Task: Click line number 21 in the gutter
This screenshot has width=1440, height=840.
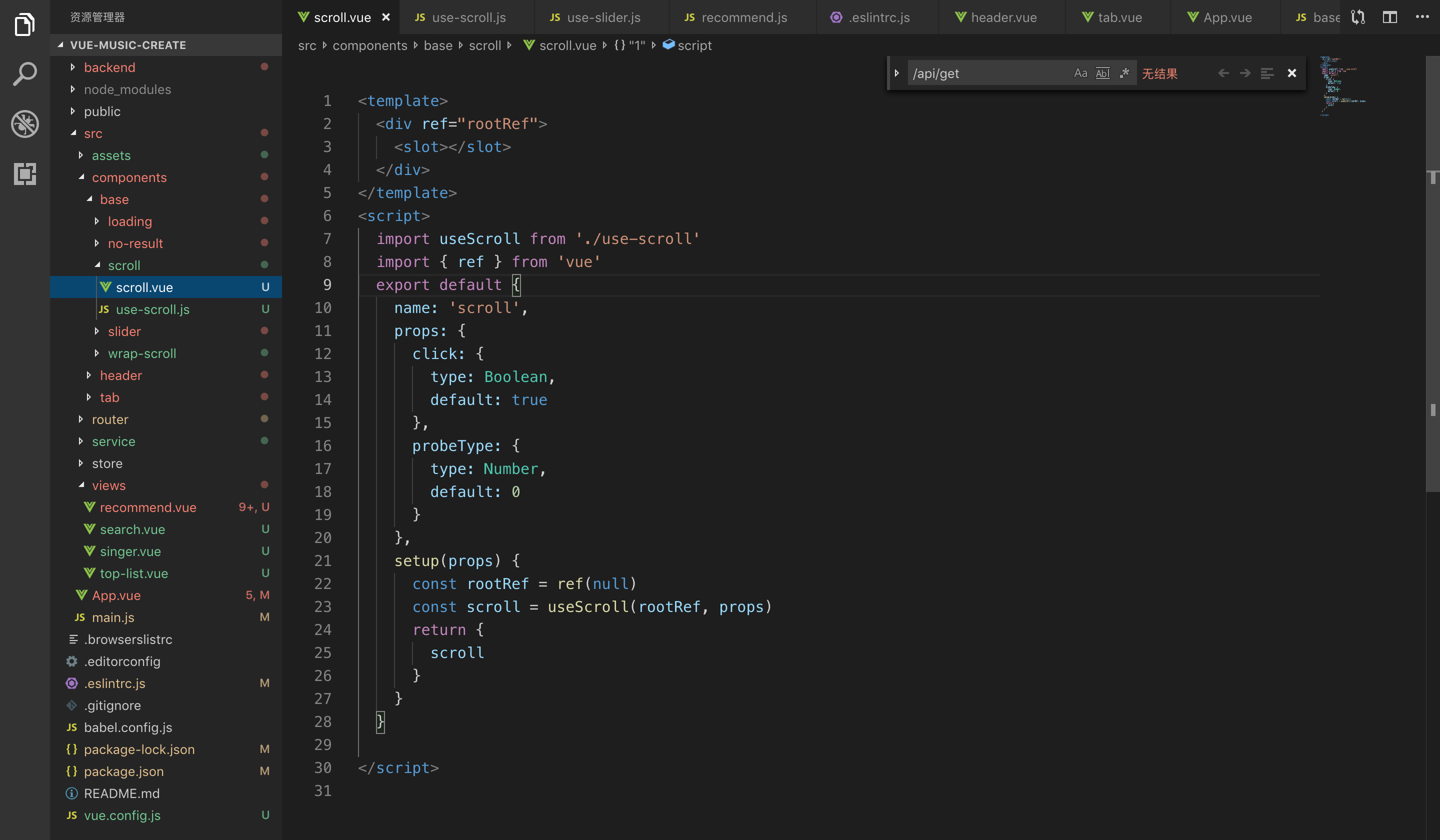Action: click(323, 560)
